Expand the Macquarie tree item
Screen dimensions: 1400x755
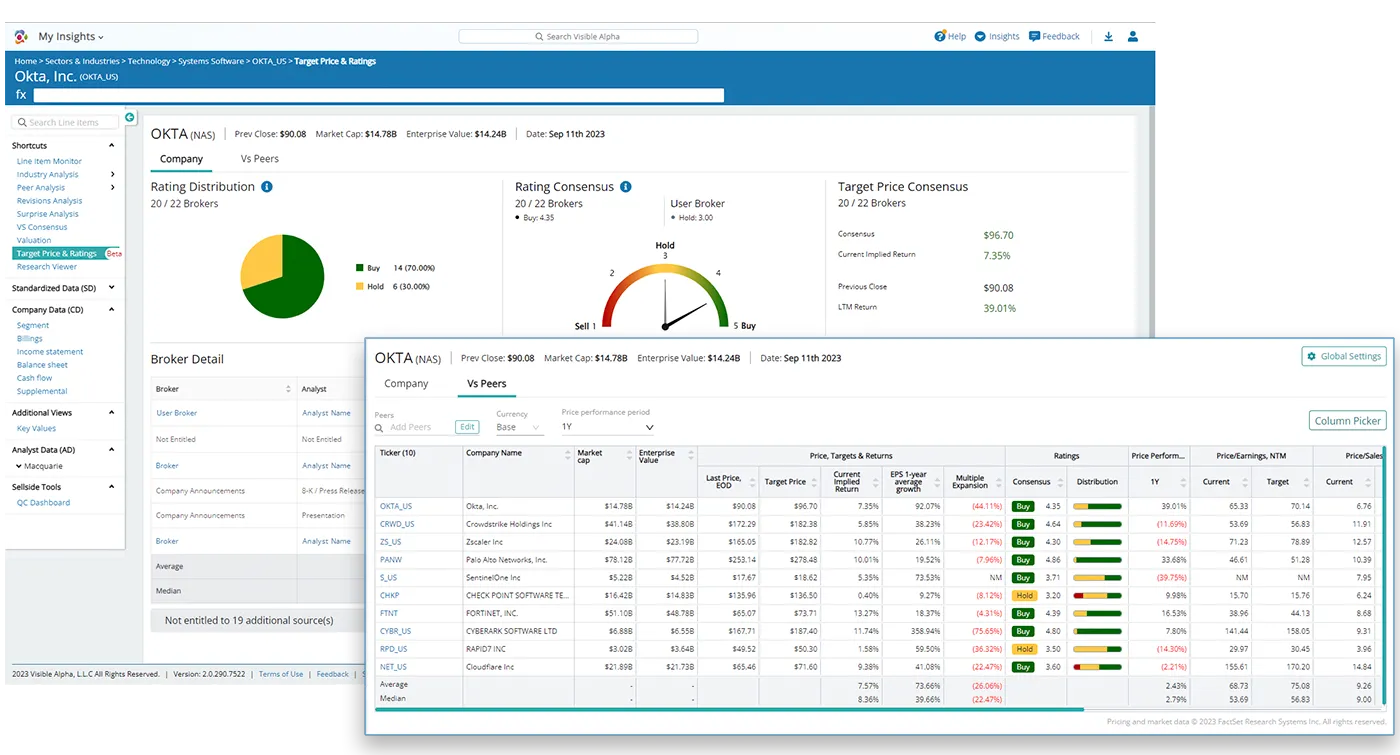19,466
